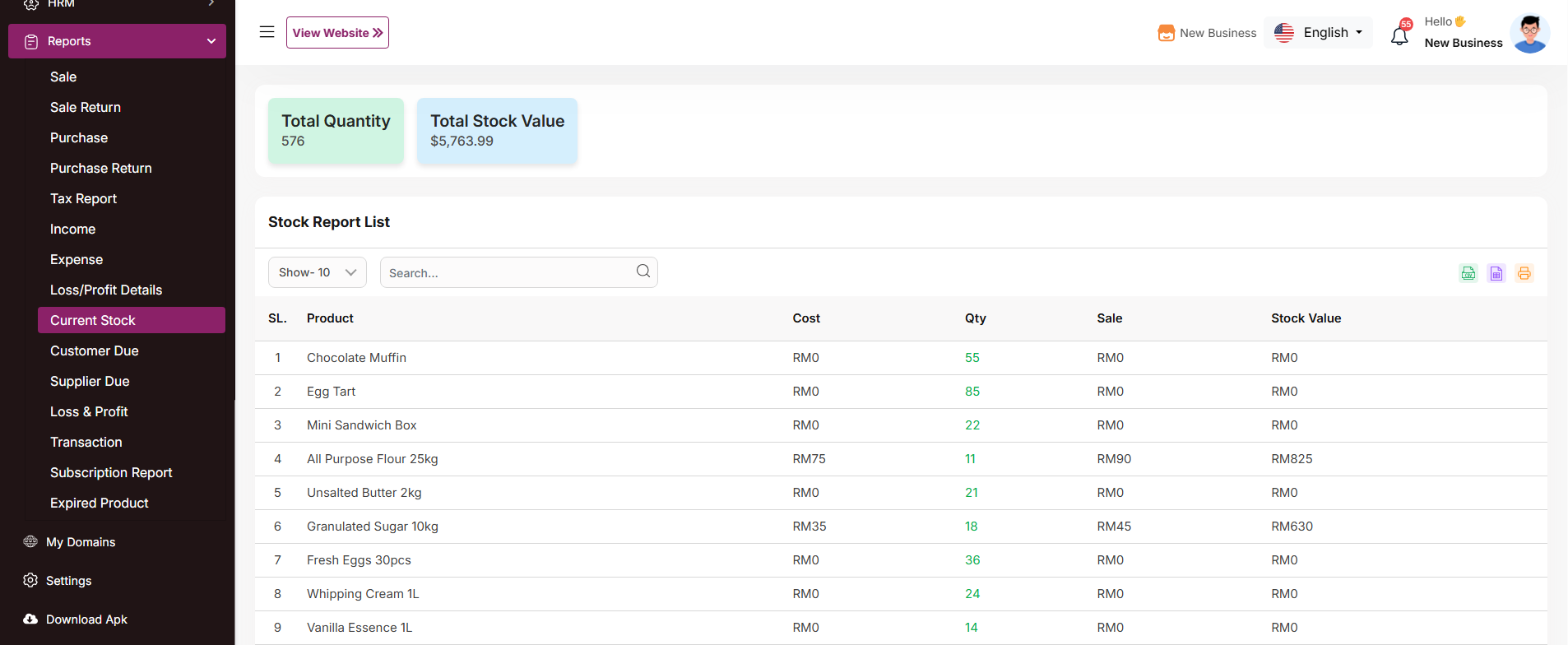1568x645 pixels.
Task: Open the Customer Due report
Action: pyautogui.click(x=94, y=351)
